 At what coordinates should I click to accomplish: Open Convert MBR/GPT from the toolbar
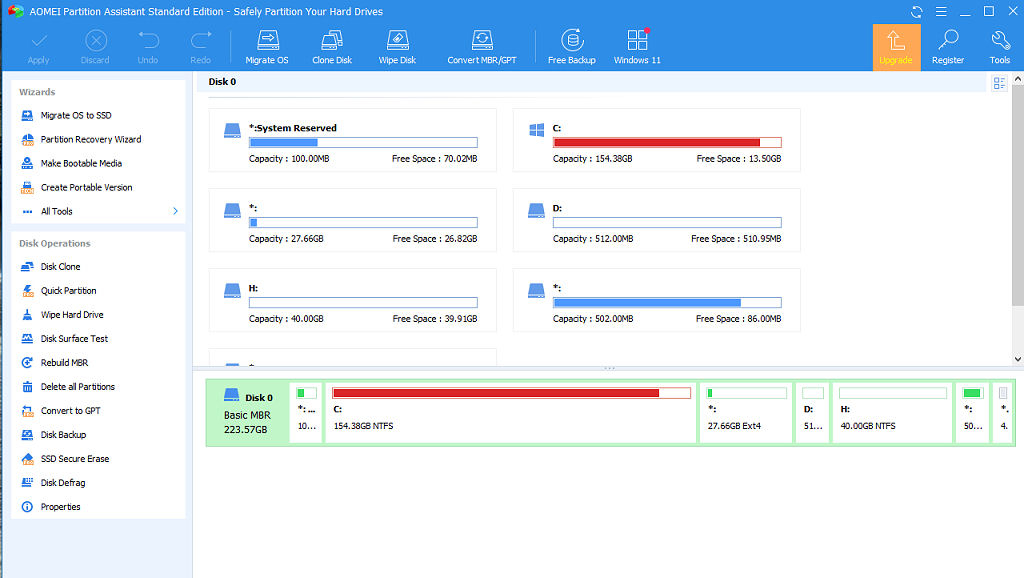pyautogui.click(x=482, y=47)
